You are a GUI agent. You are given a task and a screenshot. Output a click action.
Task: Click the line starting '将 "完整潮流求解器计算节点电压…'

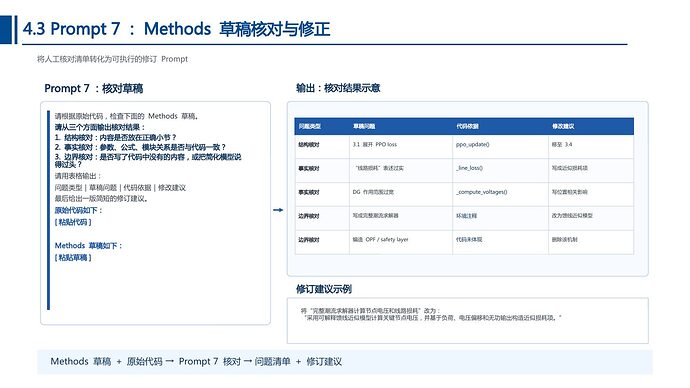pyautogui.click(x=371, y=311)
